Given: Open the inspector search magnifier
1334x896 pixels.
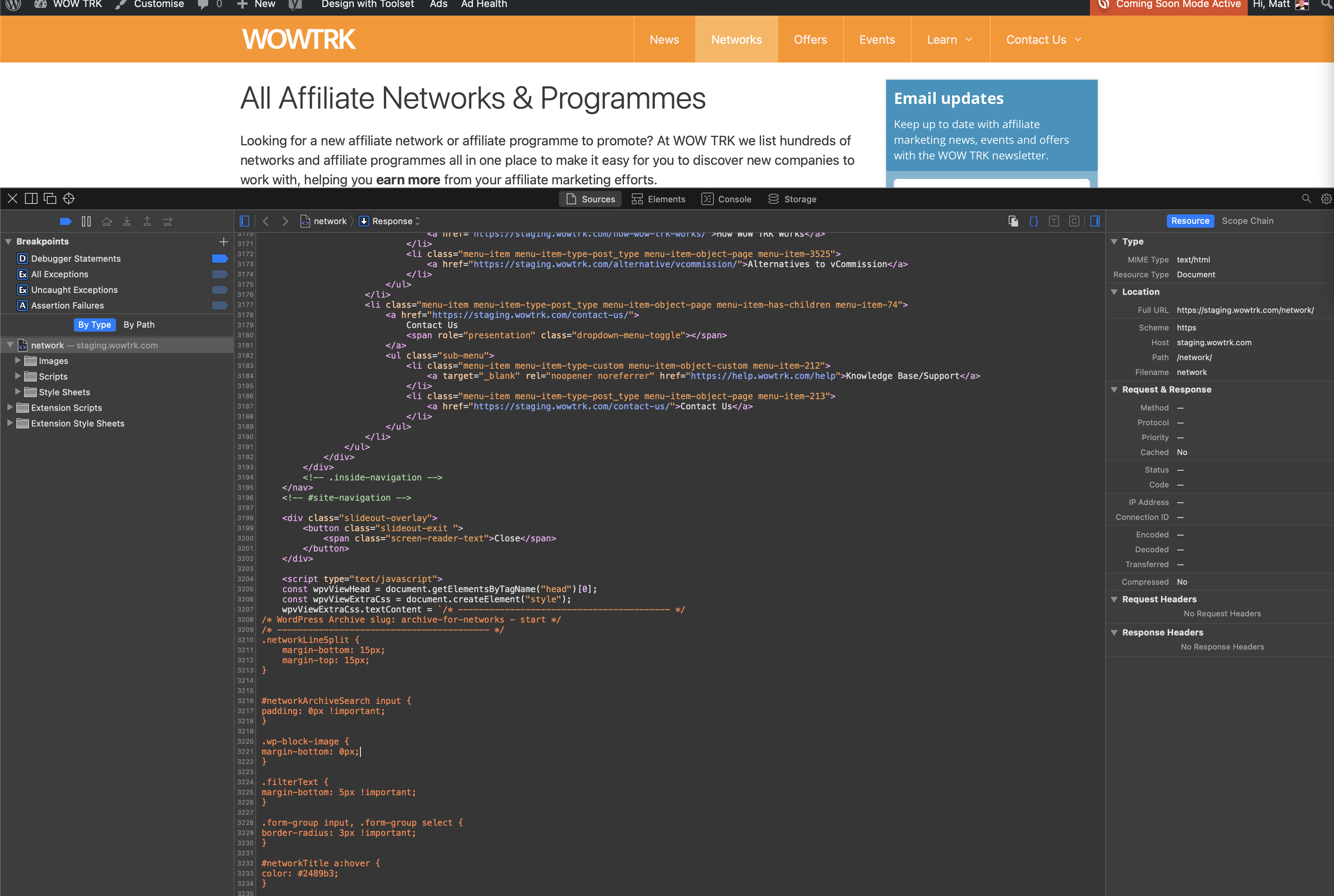Looking at the screenshot, I should [1307, 198].
